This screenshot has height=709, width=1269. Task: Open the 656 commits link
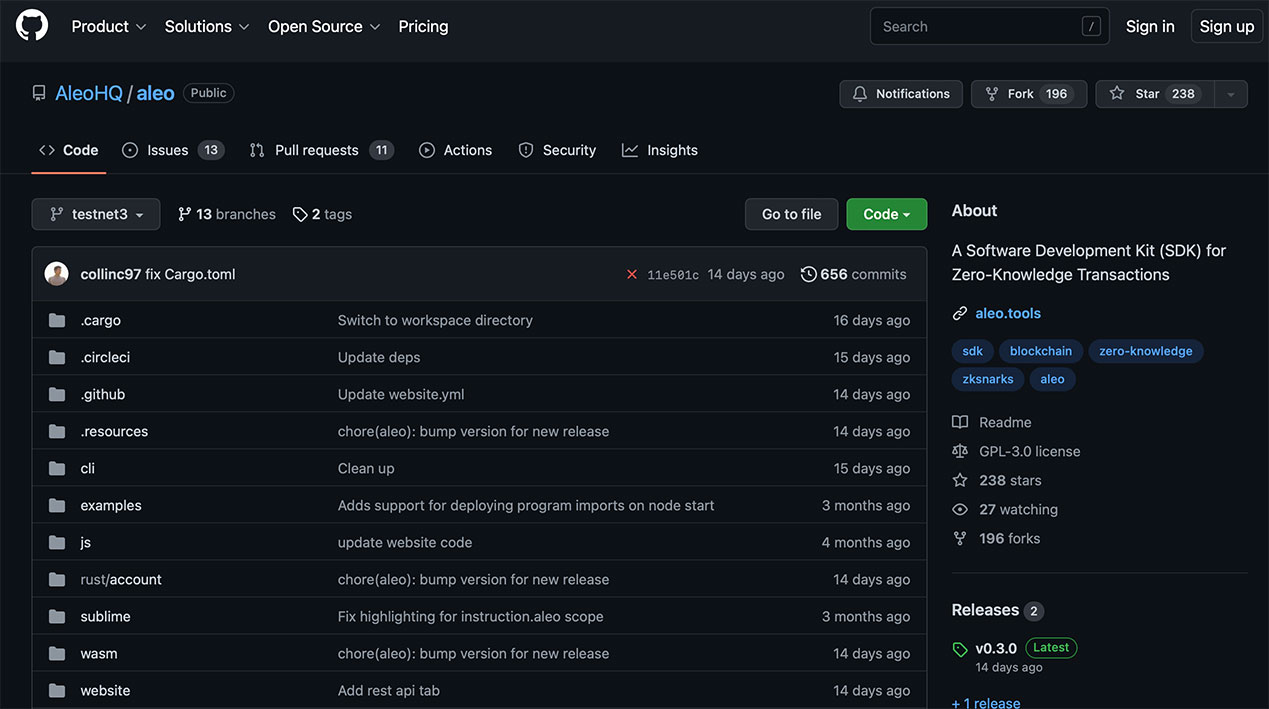(x=854, y=274)
